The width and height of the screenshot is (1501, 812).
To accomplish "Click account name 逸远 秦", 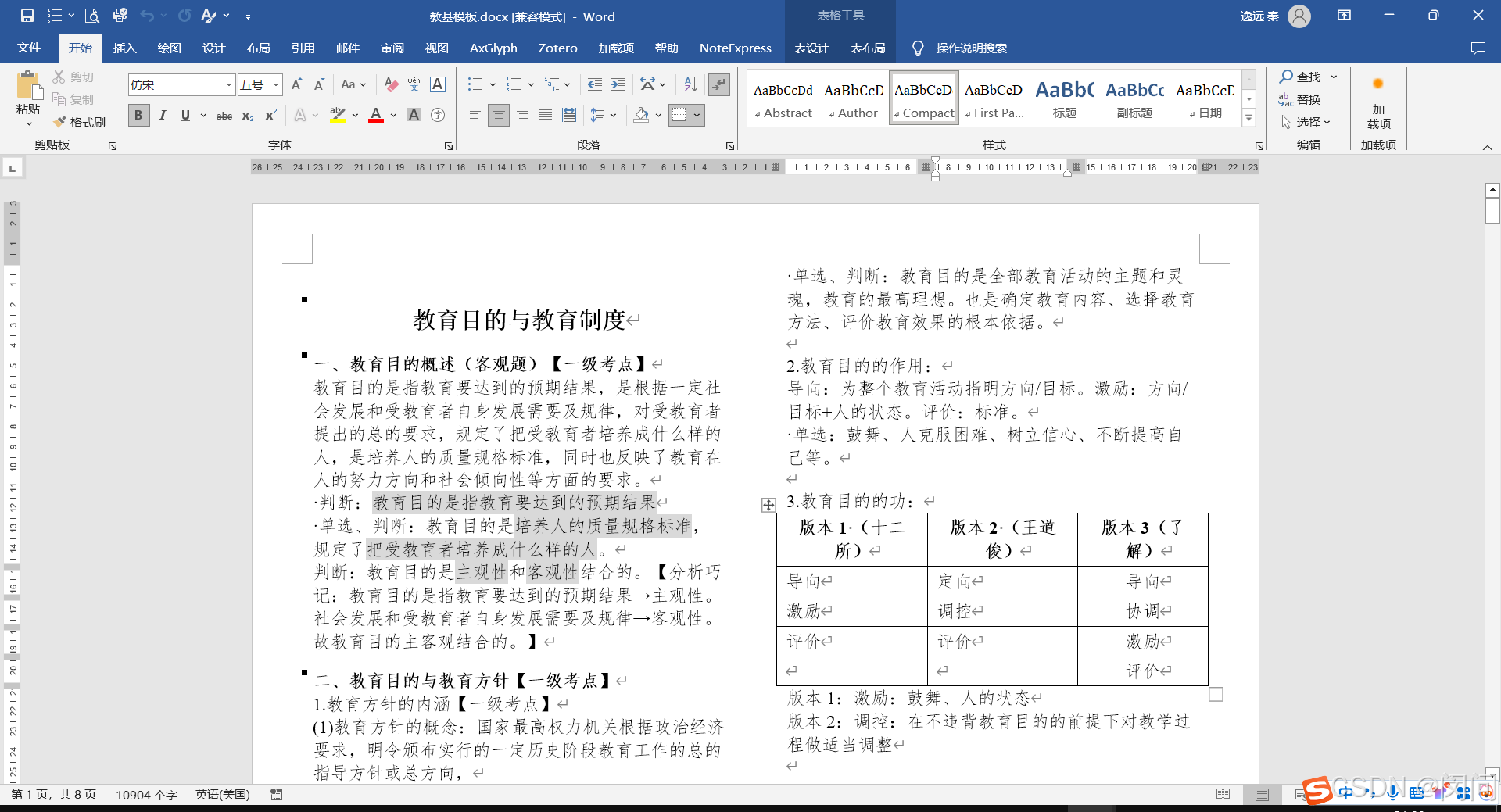I will (x=1259, y=16).
